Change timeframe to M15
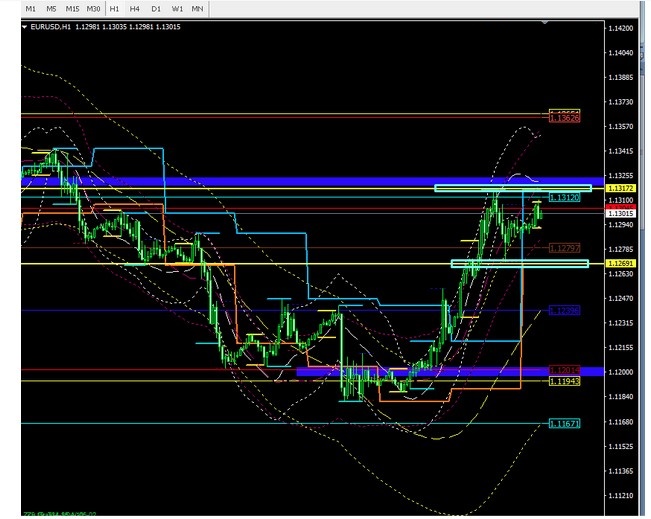The width and height of the screenshot is (651, 519). point(73,8)
